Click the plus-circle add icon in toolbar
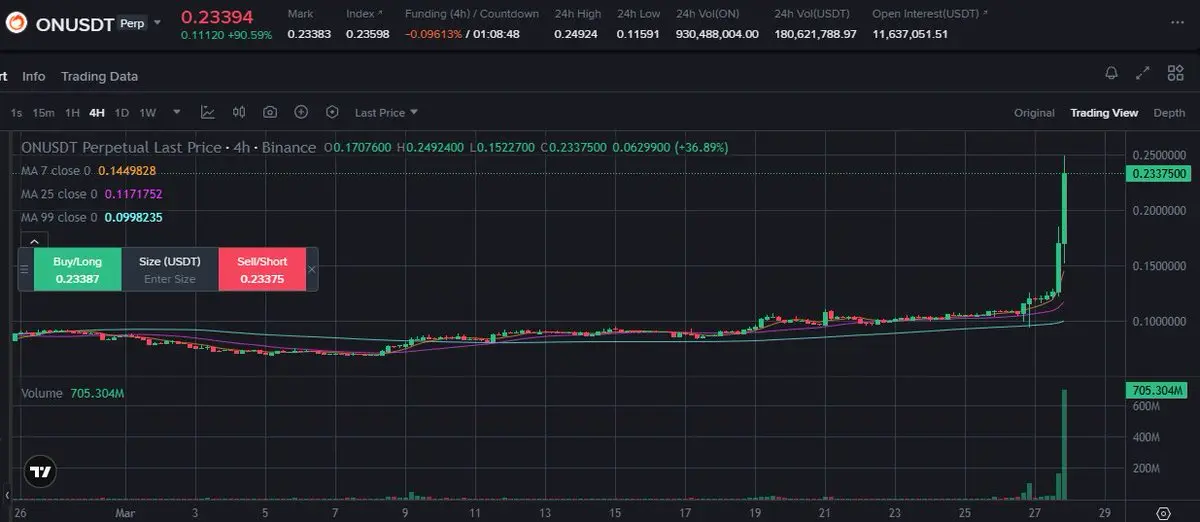This screenshot has height=522, width=1200. coord(301,112)
